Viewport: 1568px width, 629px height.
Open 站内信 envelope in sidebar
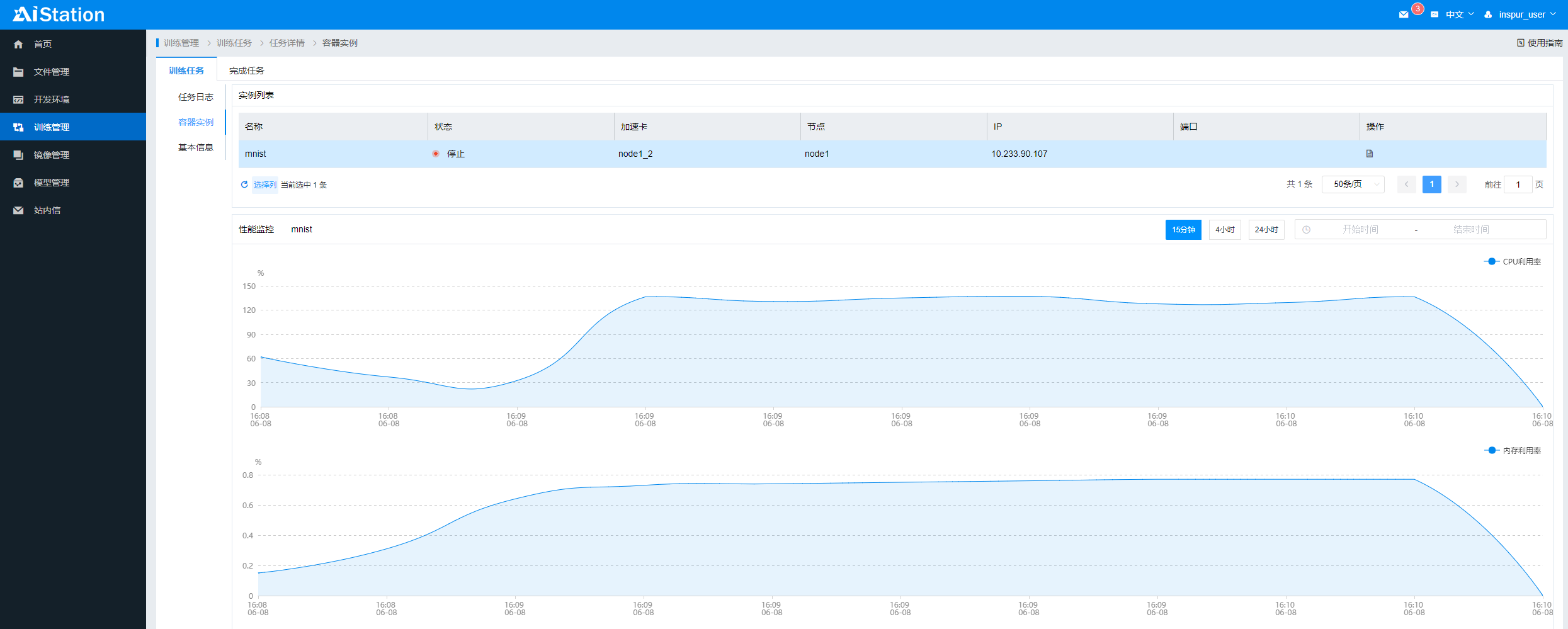pos(18,210)
